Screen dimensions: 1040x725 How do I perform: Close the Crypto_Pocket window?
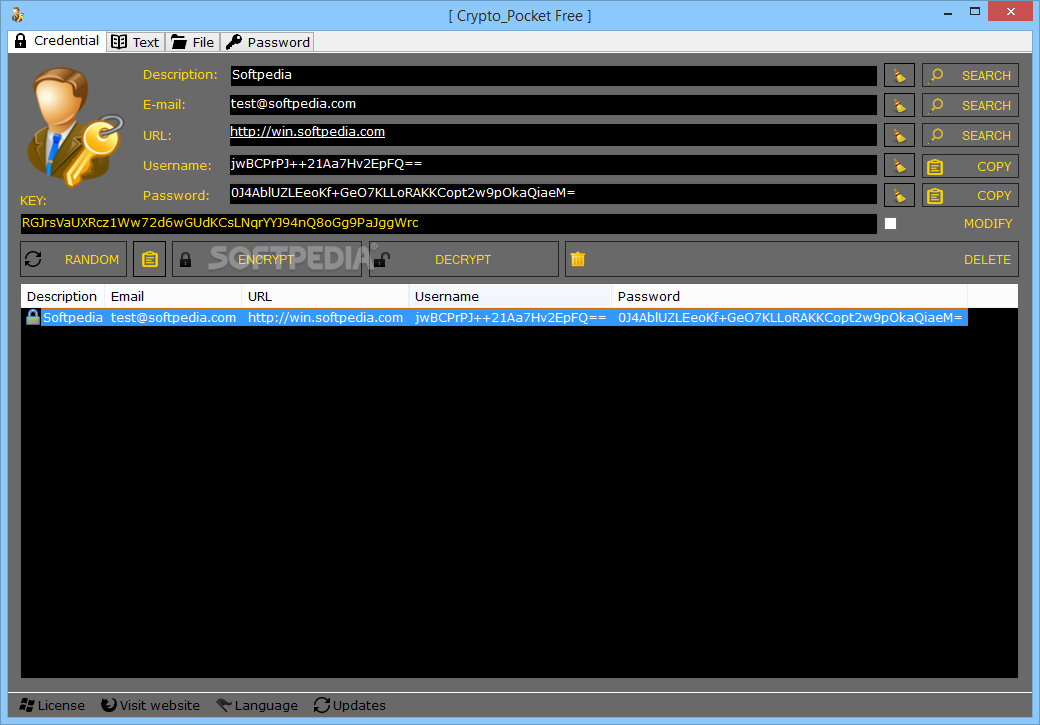pos(1010,11)
